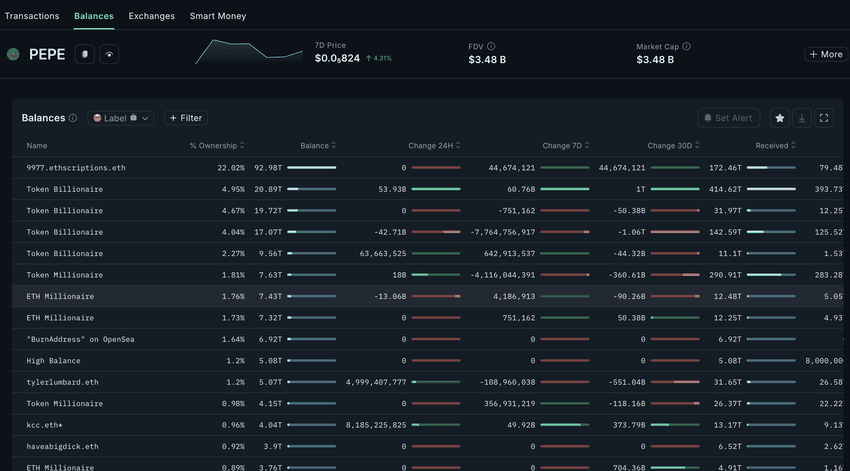The image size is (850, 471).
Task: Open the 9977.ethscriptions.eth holder row
Action: [76, 168]
